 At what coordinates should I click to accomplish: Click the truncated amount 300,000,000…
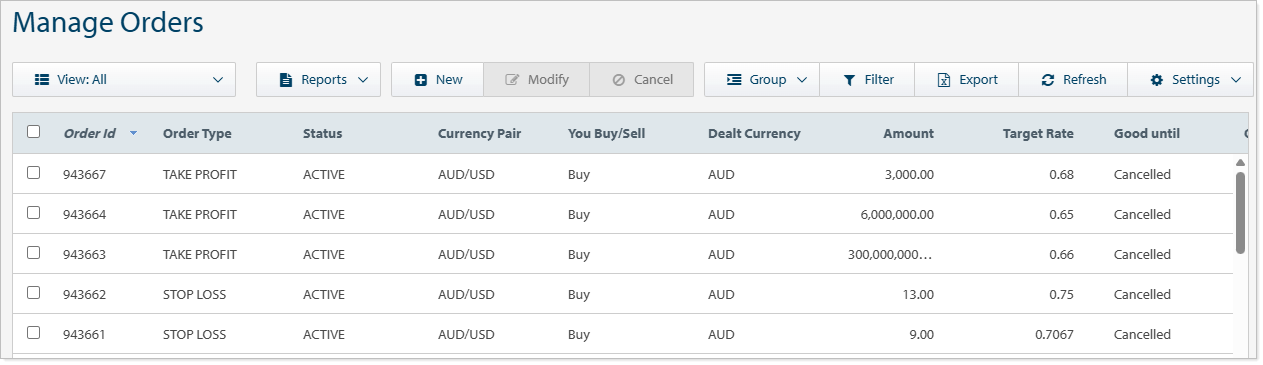pos(890,254)
